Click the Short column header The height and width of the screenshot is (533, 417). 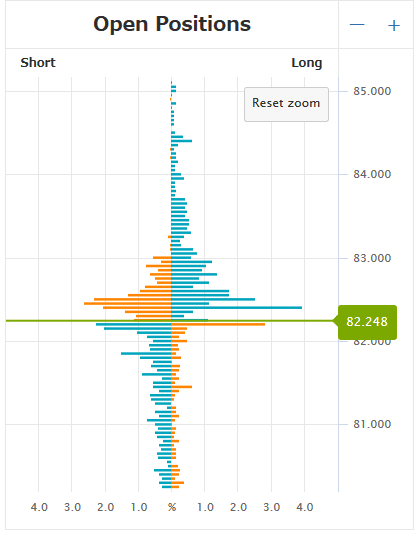(38, 63)
